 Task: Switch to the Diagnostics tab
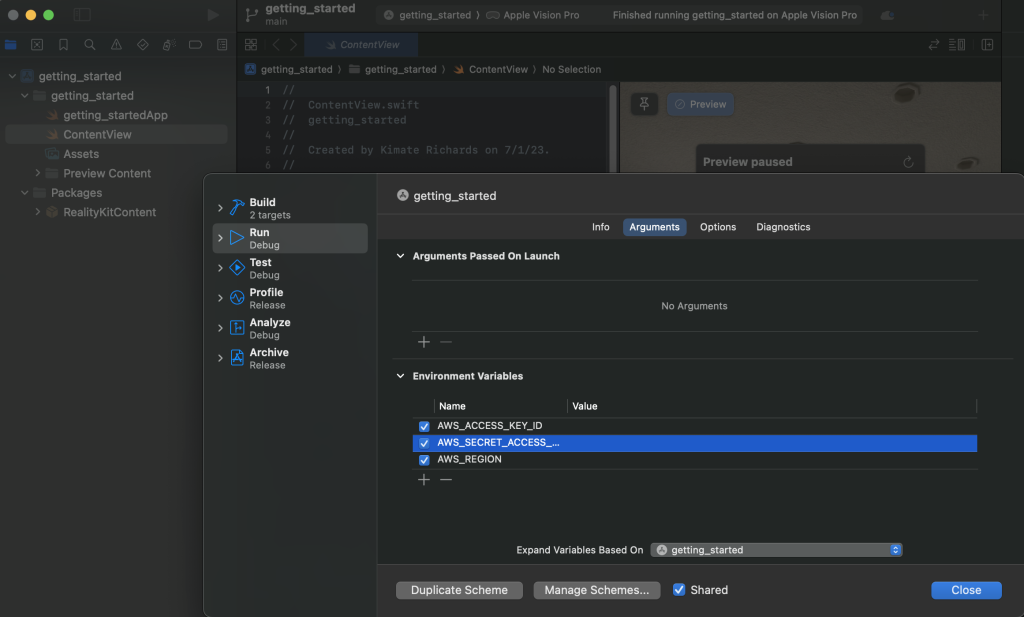pos(783,227)
